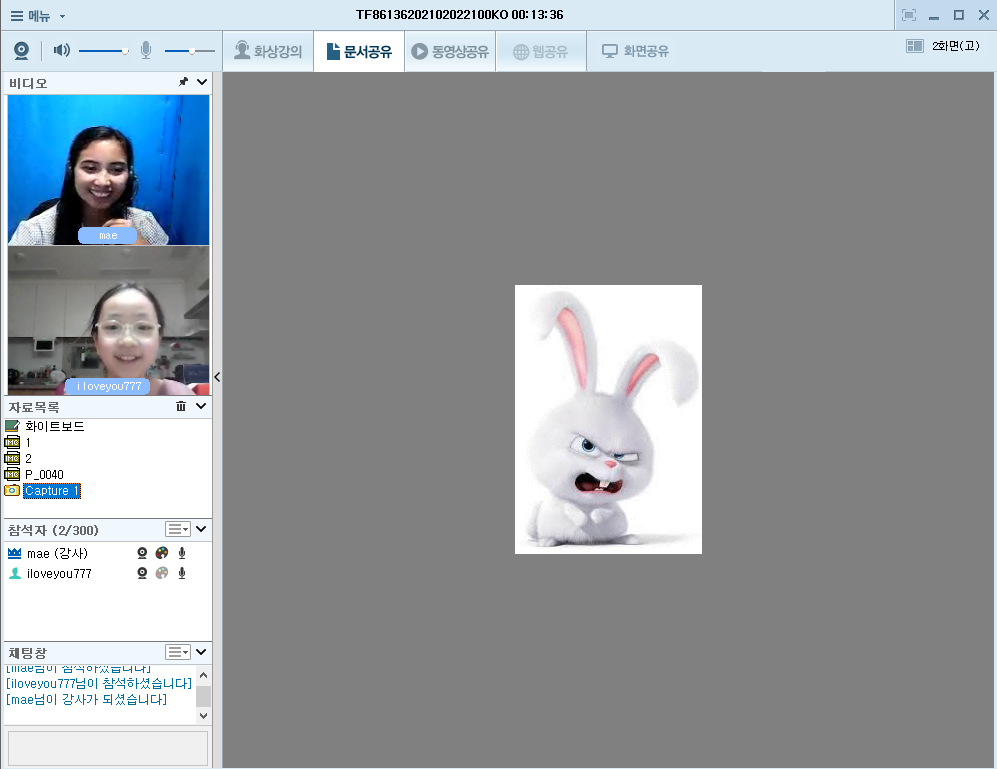Screen dimensions: 997x769
Task: Switch to the 화상강의 tab
Action: [x=267, y=51]
